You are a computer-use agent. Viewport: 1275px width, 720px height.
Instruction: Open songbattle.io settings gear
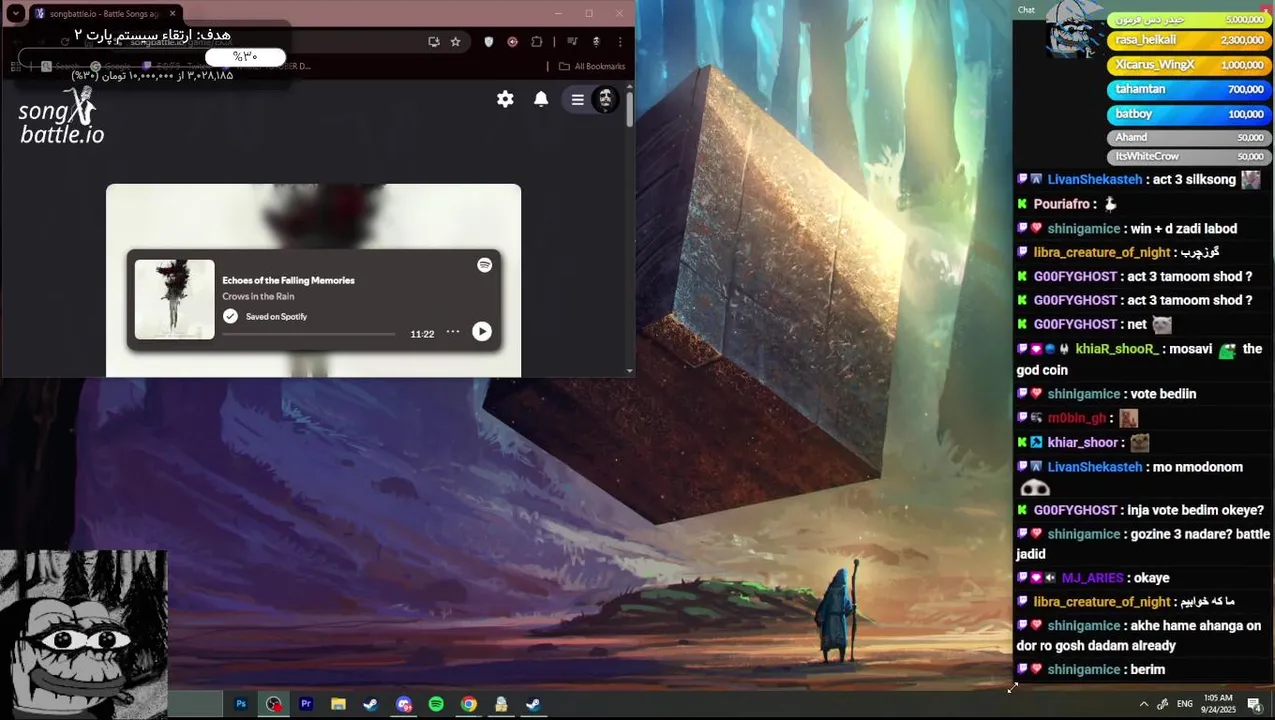click(505, 99)
